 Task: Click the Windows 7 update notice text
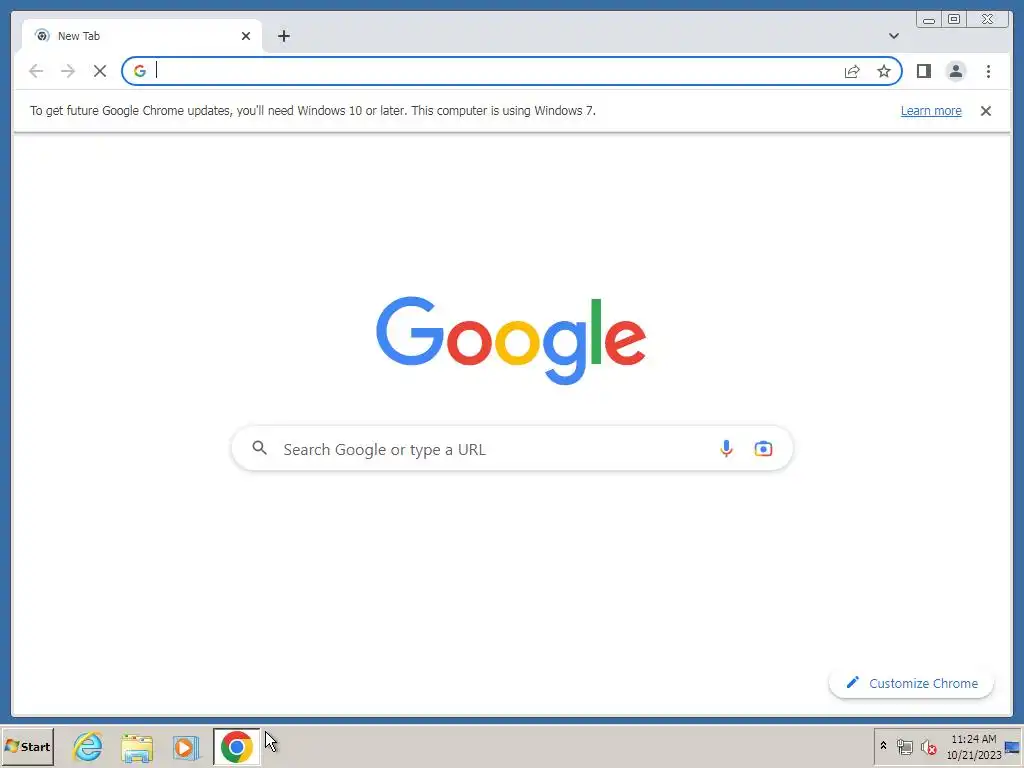(x=313, y=111)
